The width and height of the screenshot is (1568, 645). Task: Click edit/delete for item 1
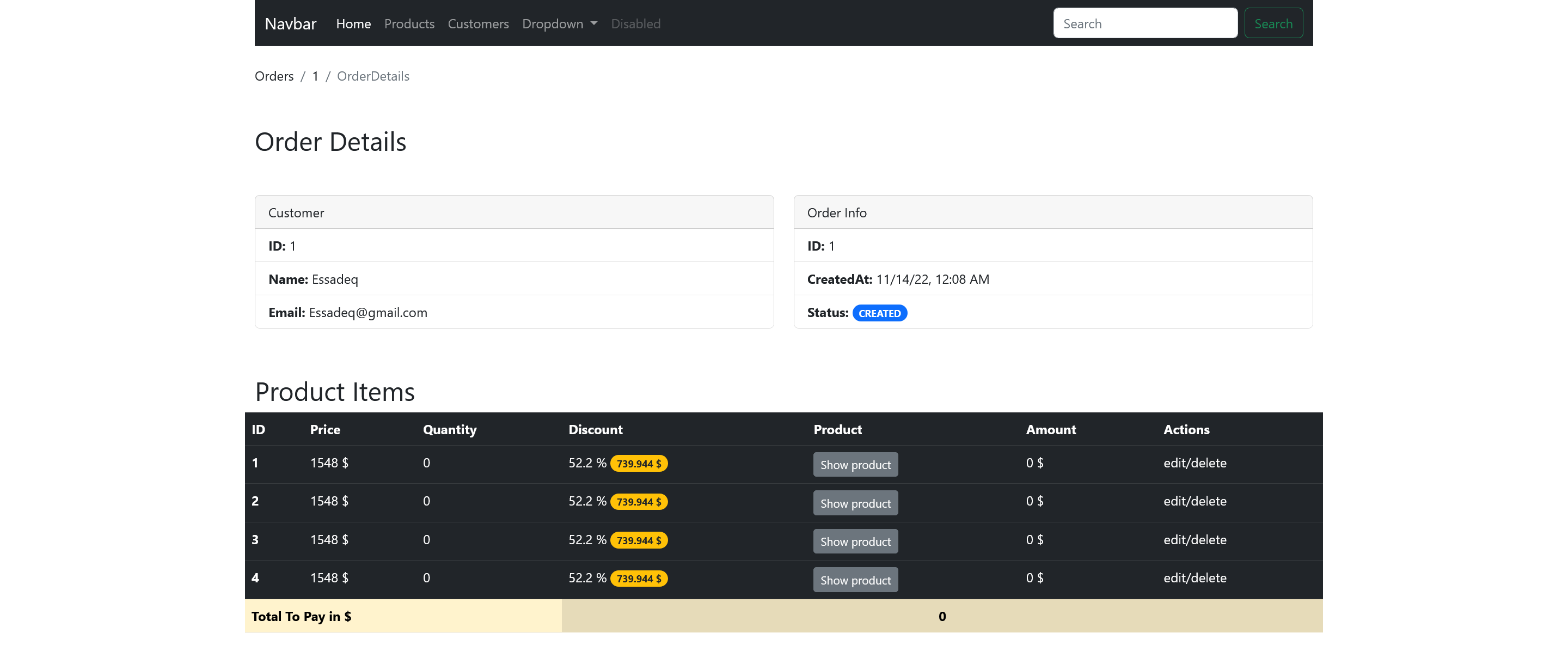pyautogui.click(x=1195, y=463)
